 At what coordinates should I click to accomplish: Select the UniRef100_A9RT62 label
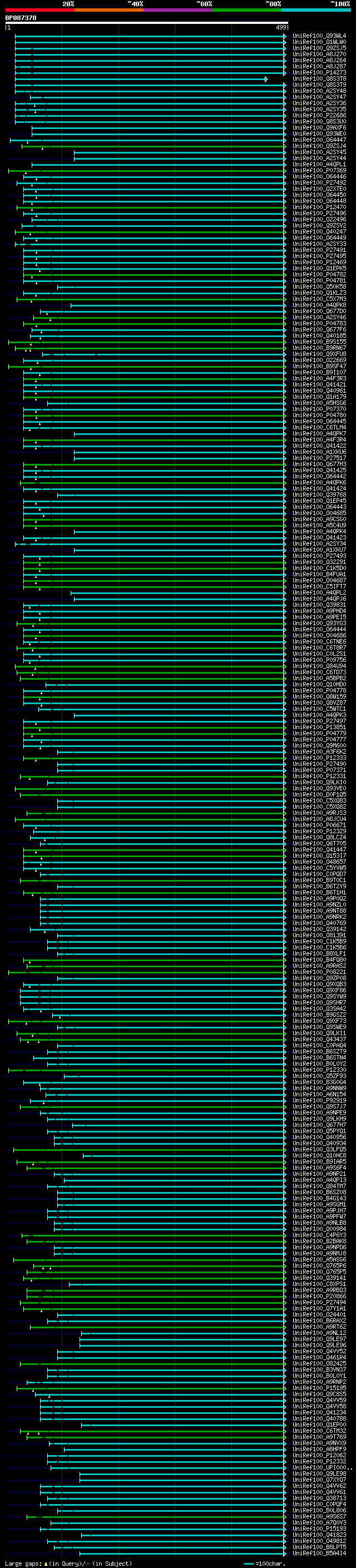[x=319, y=1327]
